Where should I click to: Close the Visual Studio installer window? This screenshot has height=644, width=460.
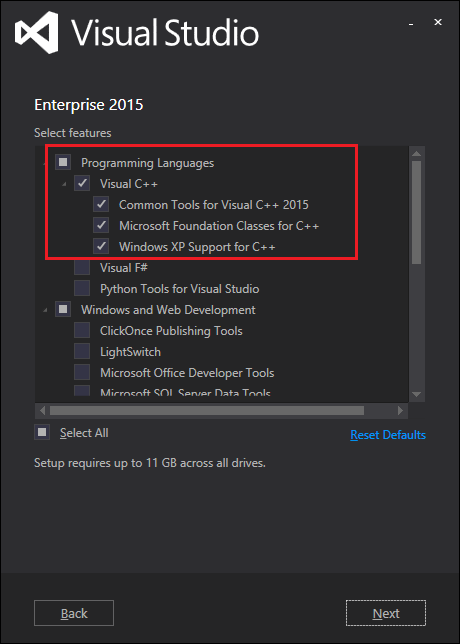[438, 22]
